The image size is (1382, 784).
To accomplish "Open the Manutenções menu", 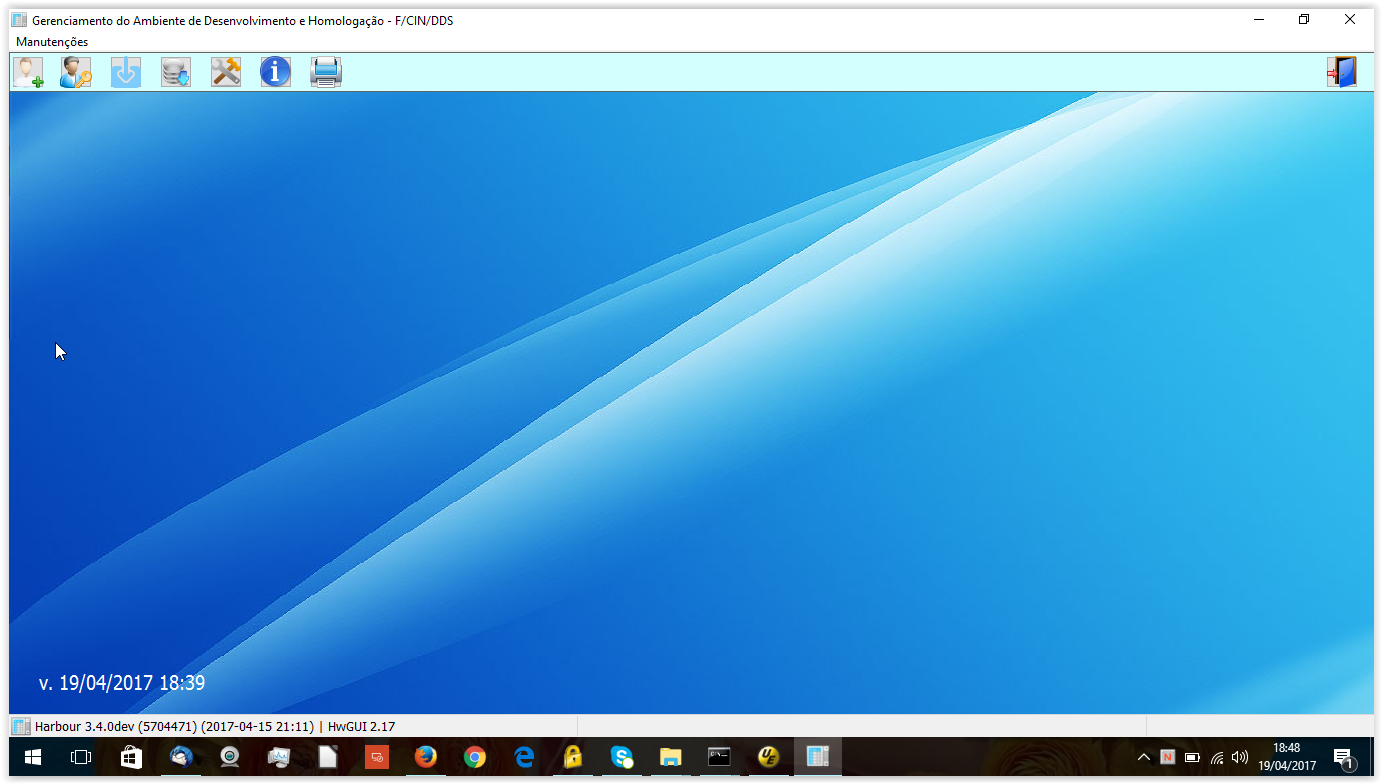I will point(52,42).
